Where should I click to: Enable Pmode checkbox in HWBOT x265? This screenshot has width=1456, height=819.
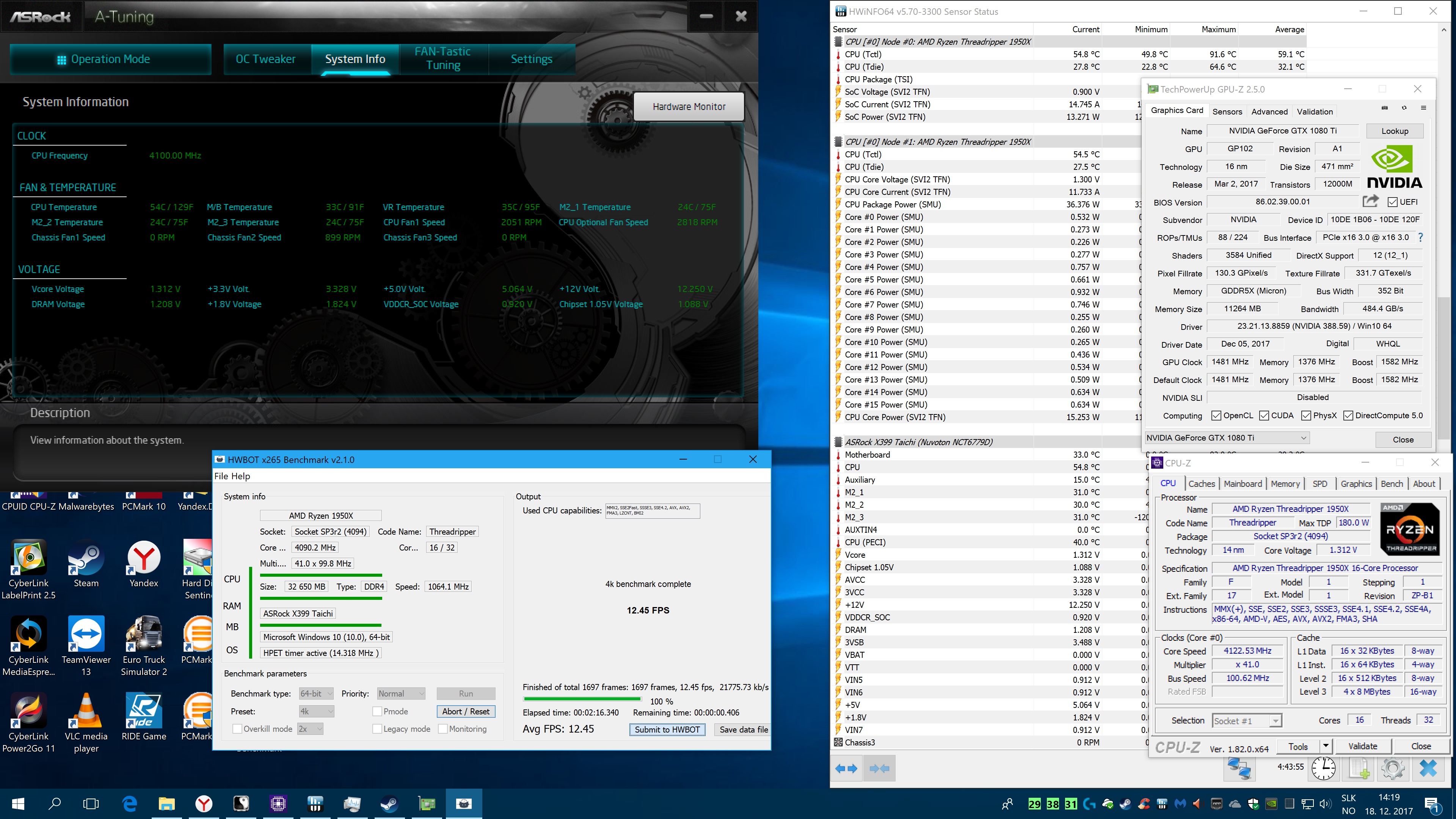click(377, 712)
